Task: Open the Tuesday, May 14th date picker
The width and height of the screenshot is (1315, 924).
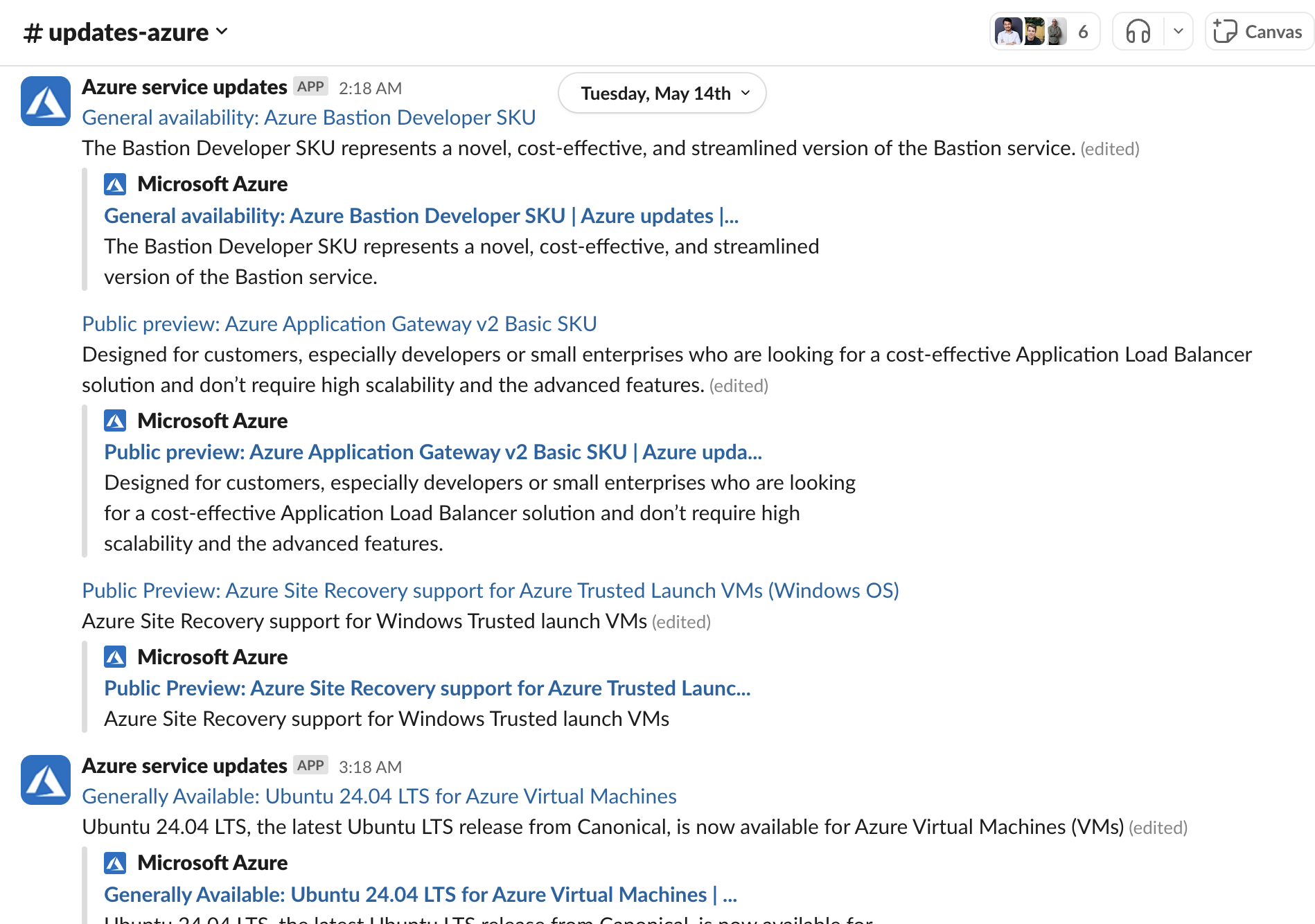Action: coord(662,93)
